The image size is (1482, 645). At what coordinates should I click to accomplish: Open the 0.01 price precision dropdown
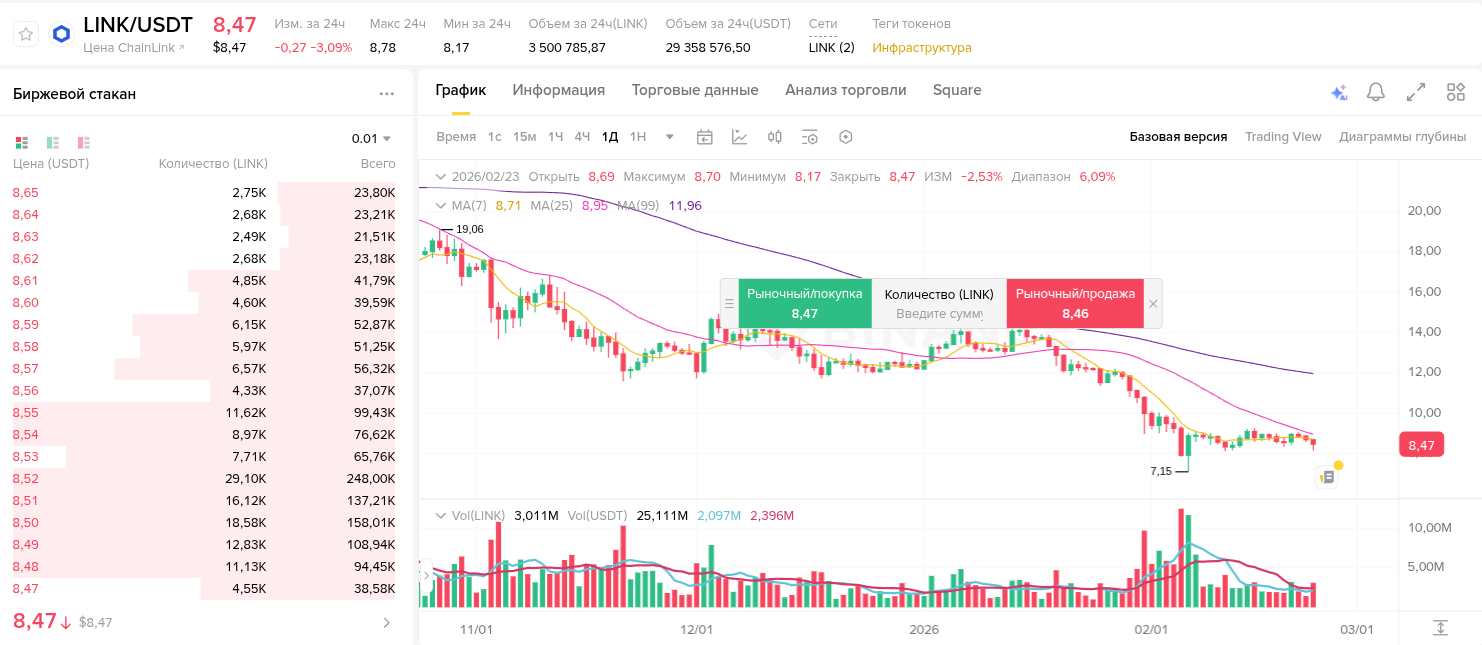coord(371,139)
